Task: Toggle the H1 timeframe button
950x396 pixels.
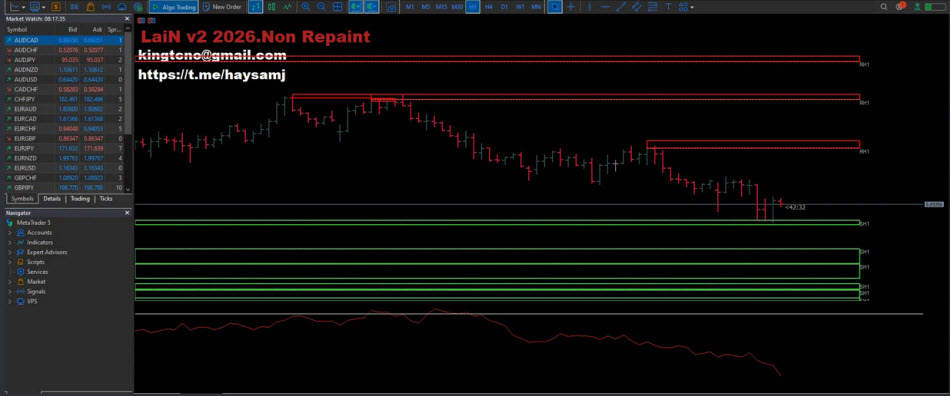Action: (x=473, y=7)
